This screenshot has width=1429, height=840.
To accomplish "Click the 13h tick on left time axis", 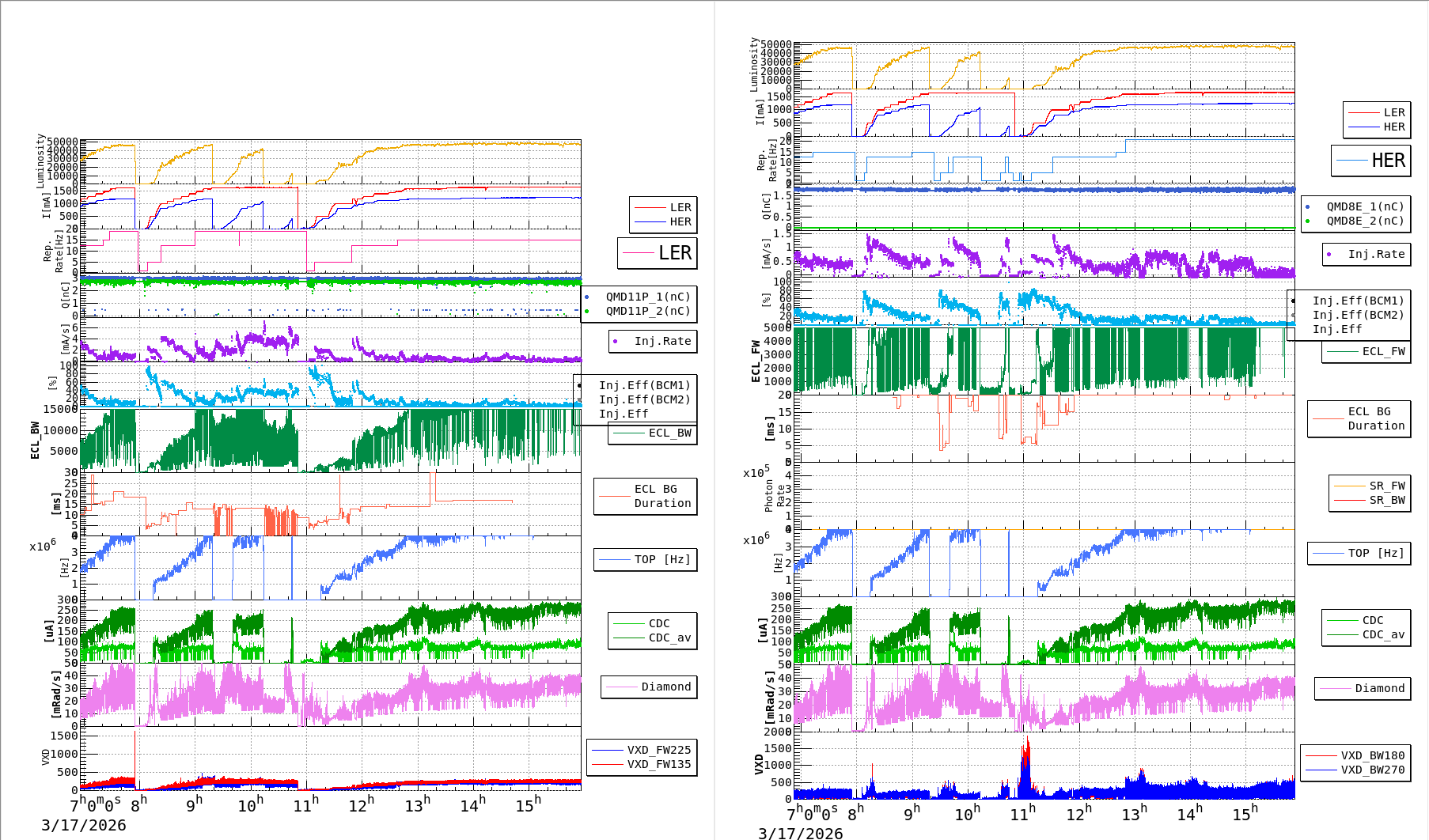I will coord(417,805).
